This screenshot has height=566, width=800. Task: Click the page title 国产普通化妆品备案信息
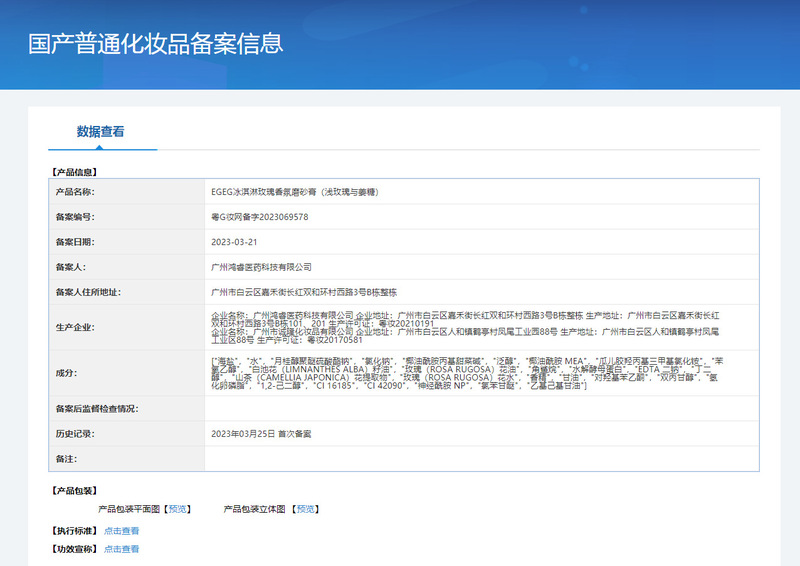pyautogui.click(x=155, y=44)
